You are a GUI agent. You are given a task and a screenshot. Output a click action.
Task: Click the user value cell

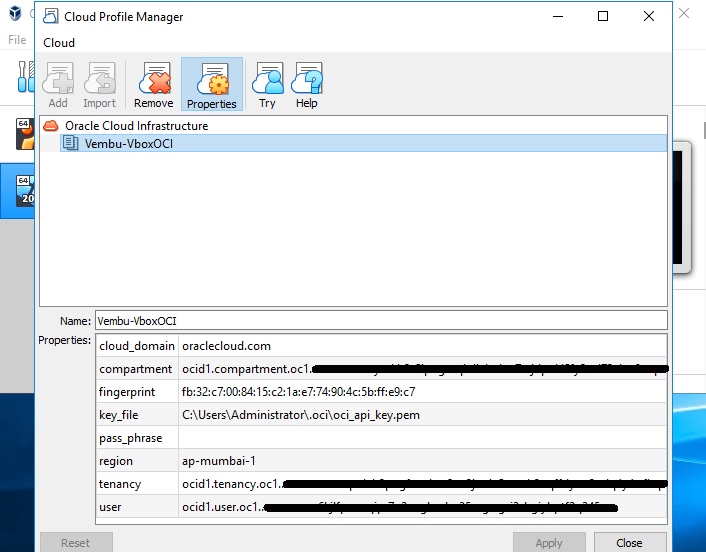tap(422, 507)
